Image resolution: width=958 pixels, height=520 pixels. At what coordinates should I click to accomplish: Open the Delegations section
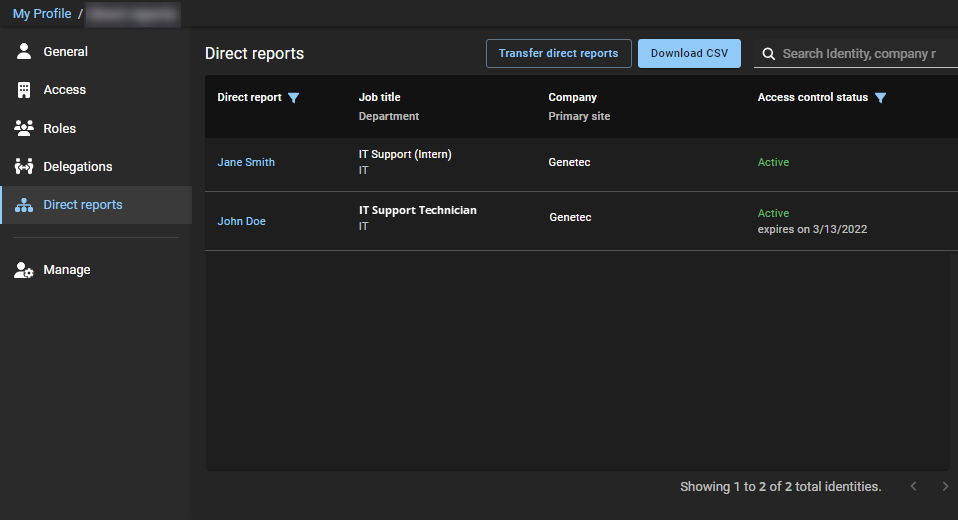click(97, 166)
